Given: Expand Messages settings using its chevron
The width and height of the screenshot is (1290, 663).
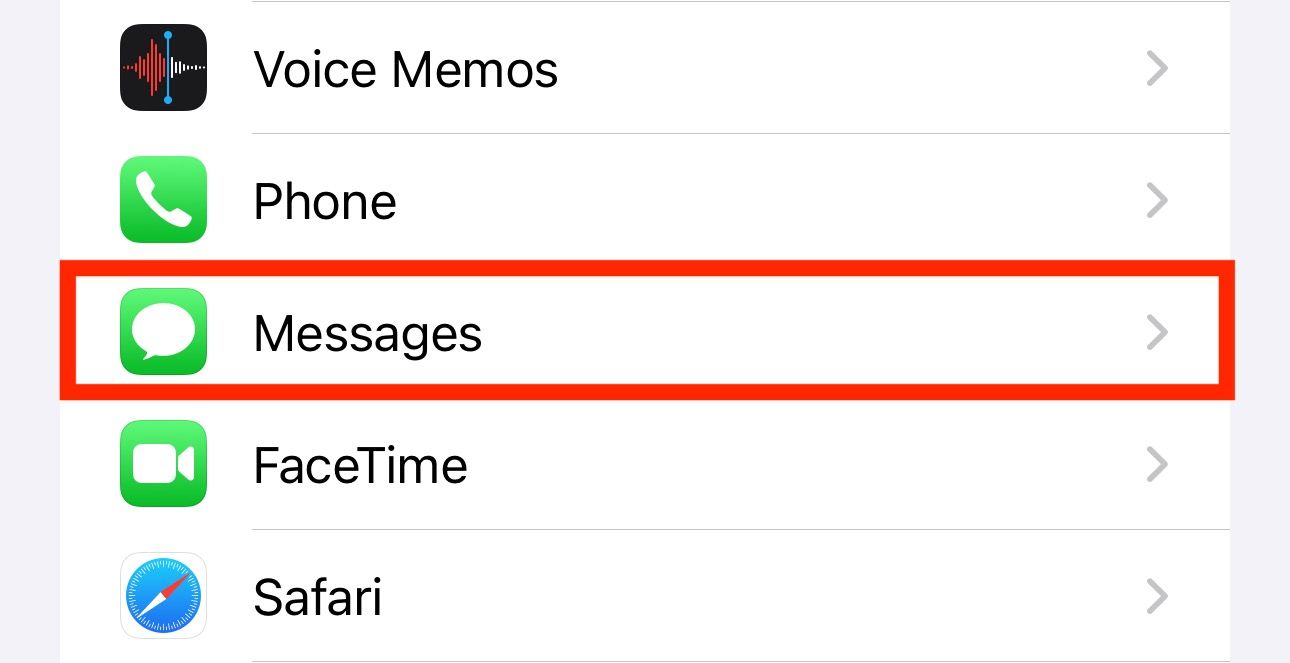Looking at the screenshot, I should click(x=1157, y=332).
